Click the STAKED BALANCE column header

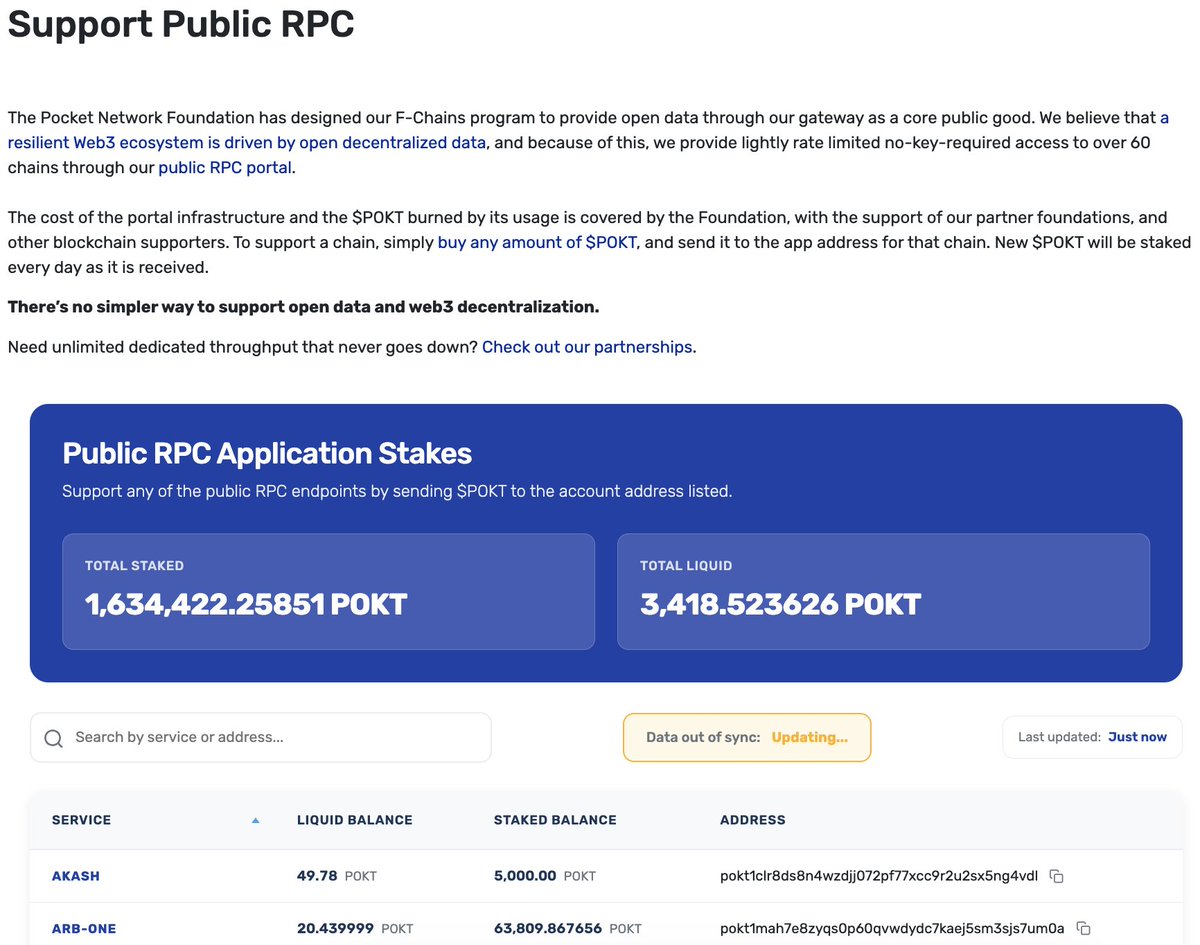pyautogui.click(x=555, y=820)
